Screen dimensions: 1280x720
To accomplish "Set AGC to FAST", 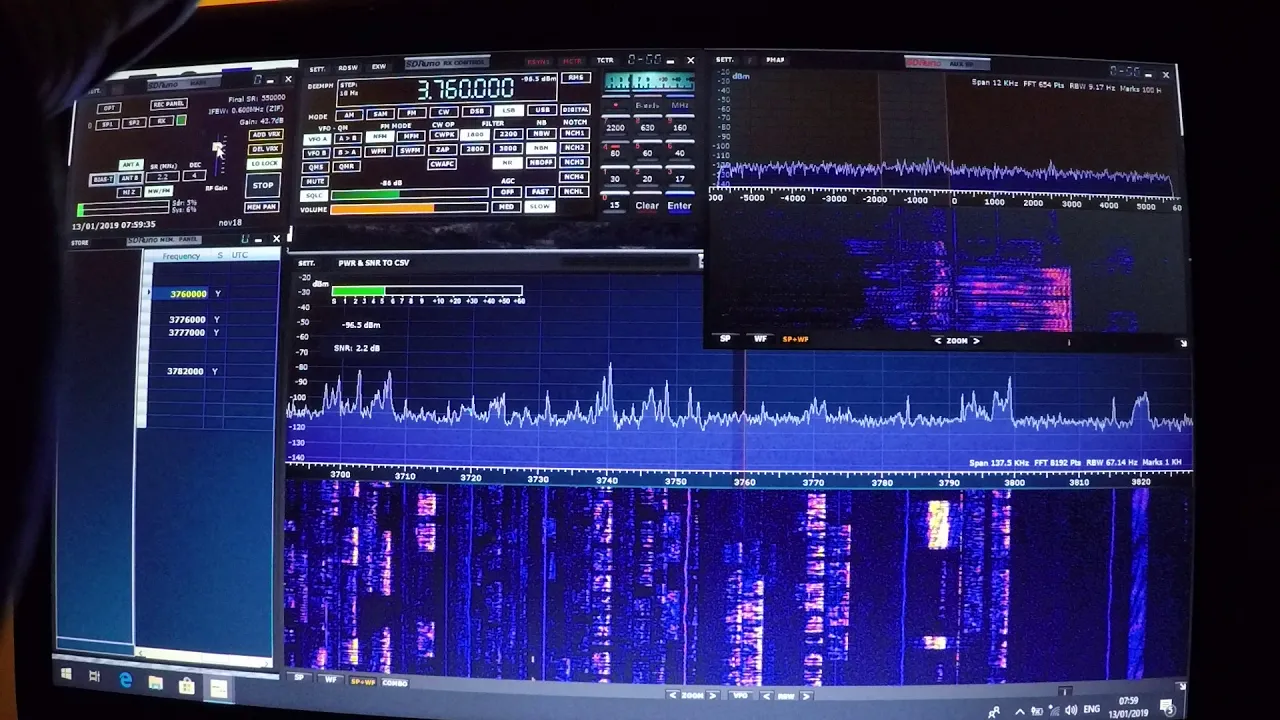I will 540,191.
